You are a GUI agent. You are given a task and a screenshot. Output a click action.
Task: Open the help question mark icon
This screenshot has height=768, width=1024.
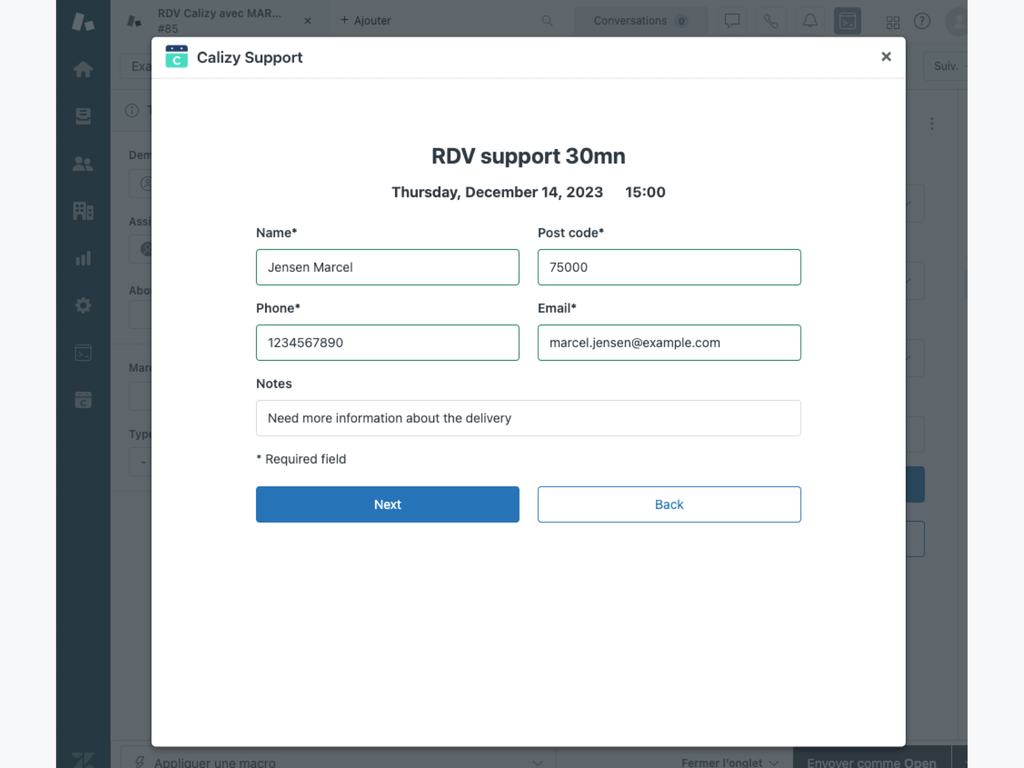[x=922, y=21]
